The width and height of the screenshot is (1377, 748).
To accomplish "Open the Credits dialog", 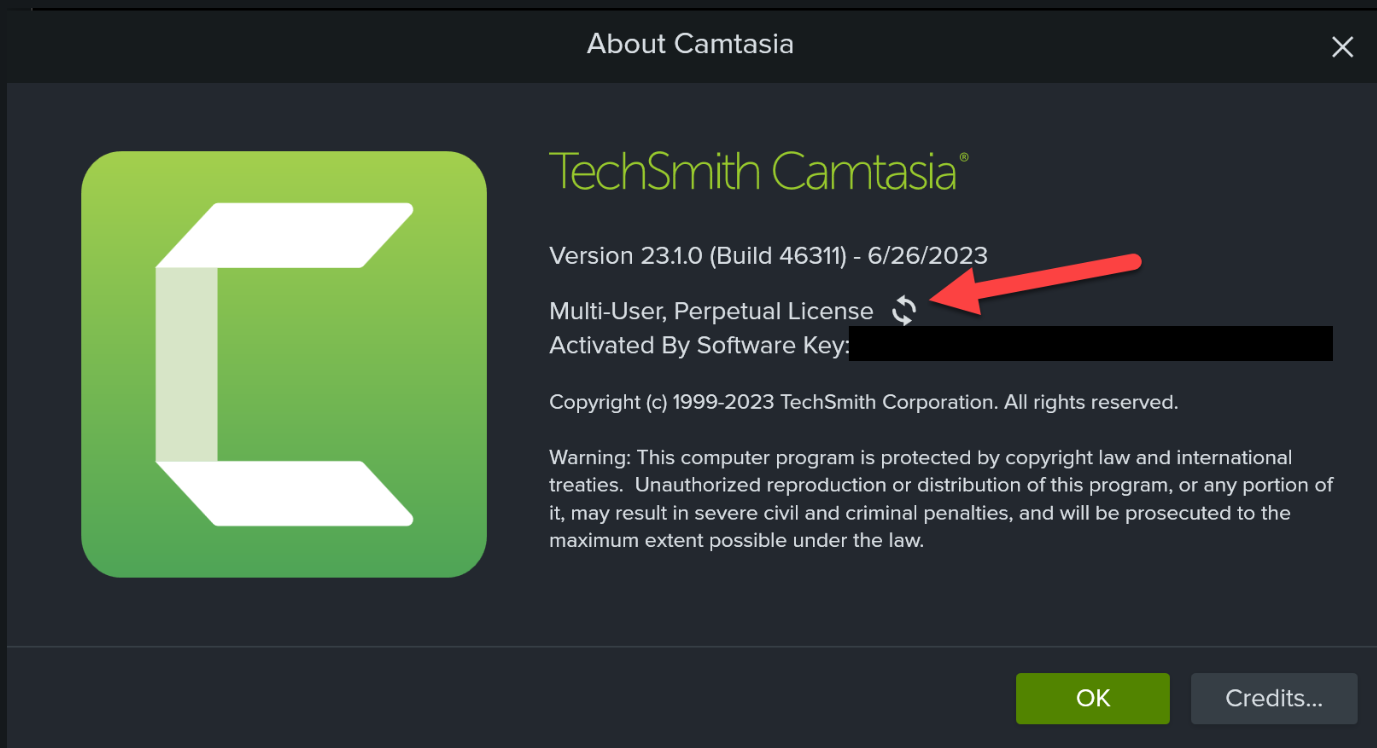I will coord(1273,698).
